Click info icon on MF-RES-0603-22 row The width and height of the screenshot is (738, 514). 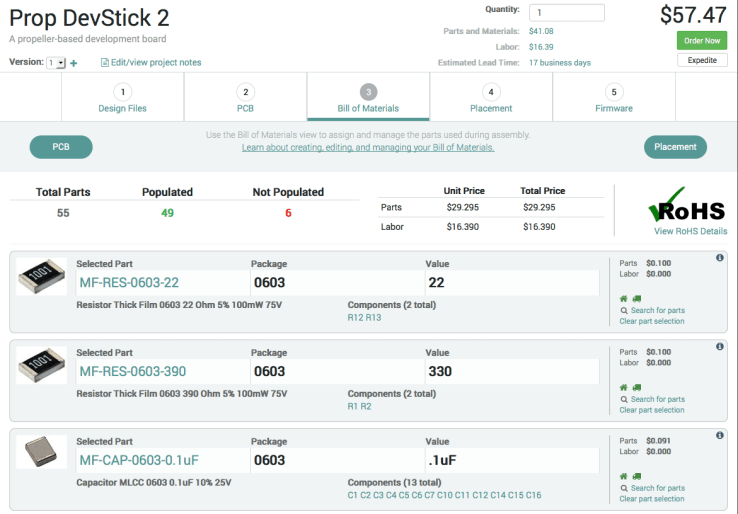(719, 258)
